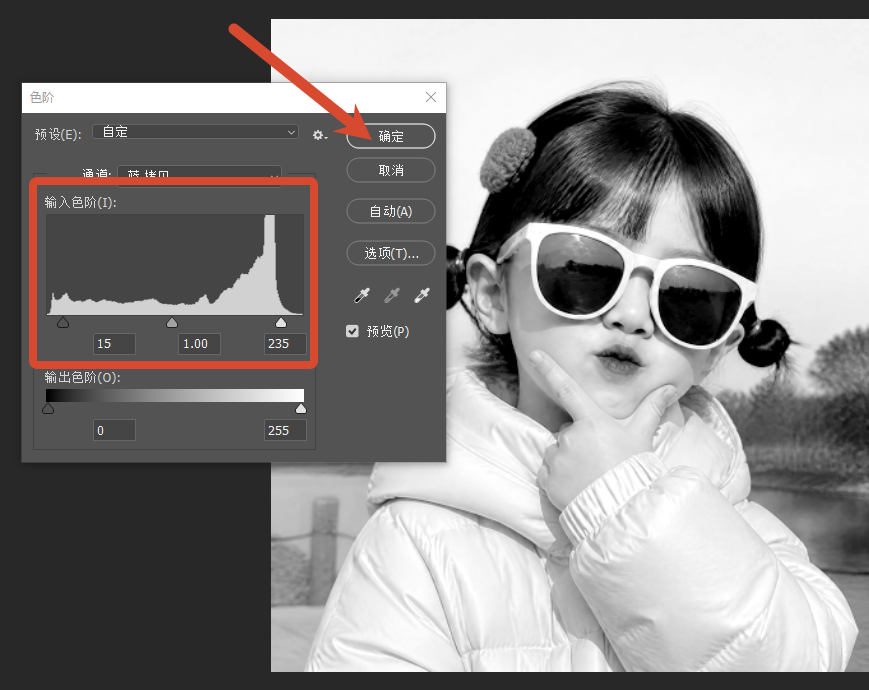The width and height of the screenshot is (869, 690).
Task: Toggle the 预览(P) checkbox
Action: pyautogui.click(x=352, y=331)
